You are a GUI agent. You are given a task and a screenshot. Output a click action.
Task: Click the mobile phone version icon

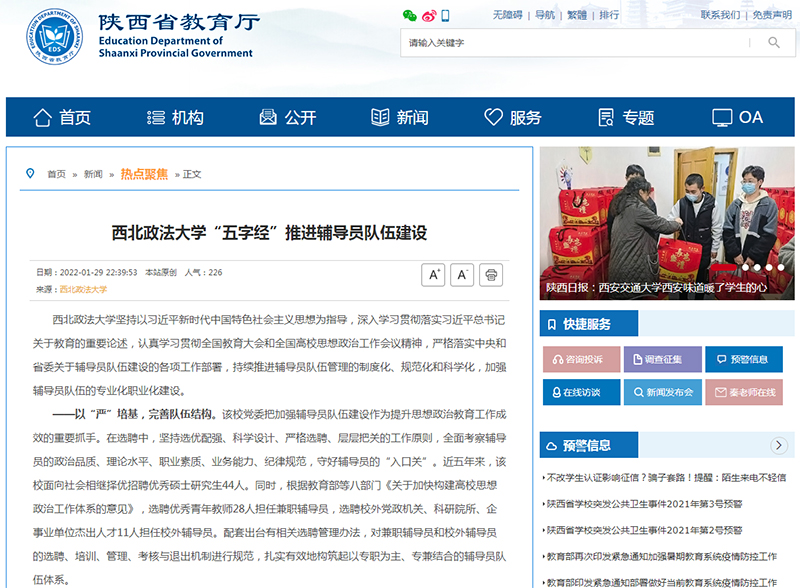(446, 16)
